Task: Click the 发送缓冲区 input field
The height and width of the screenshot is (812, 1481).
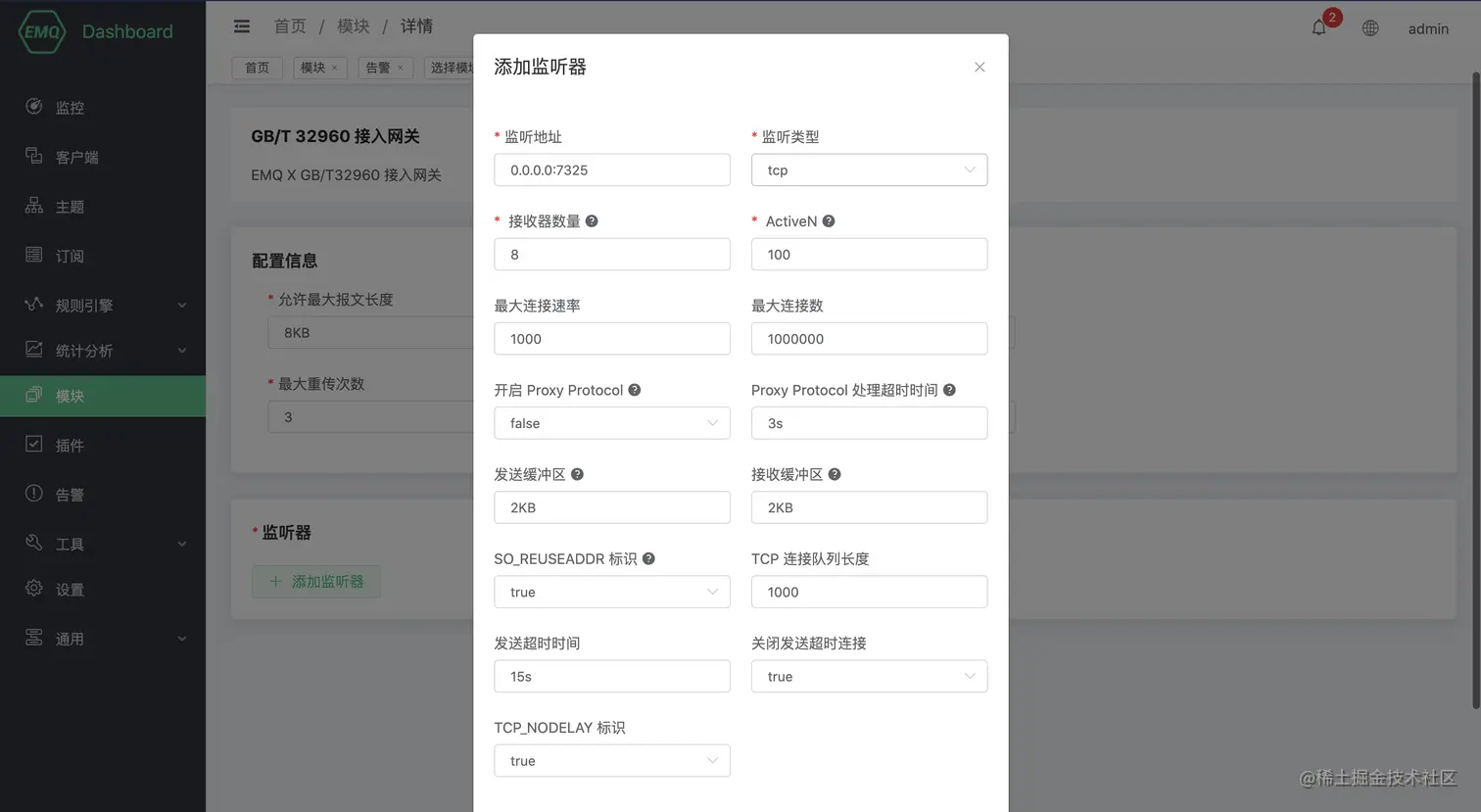Action: 612,507
